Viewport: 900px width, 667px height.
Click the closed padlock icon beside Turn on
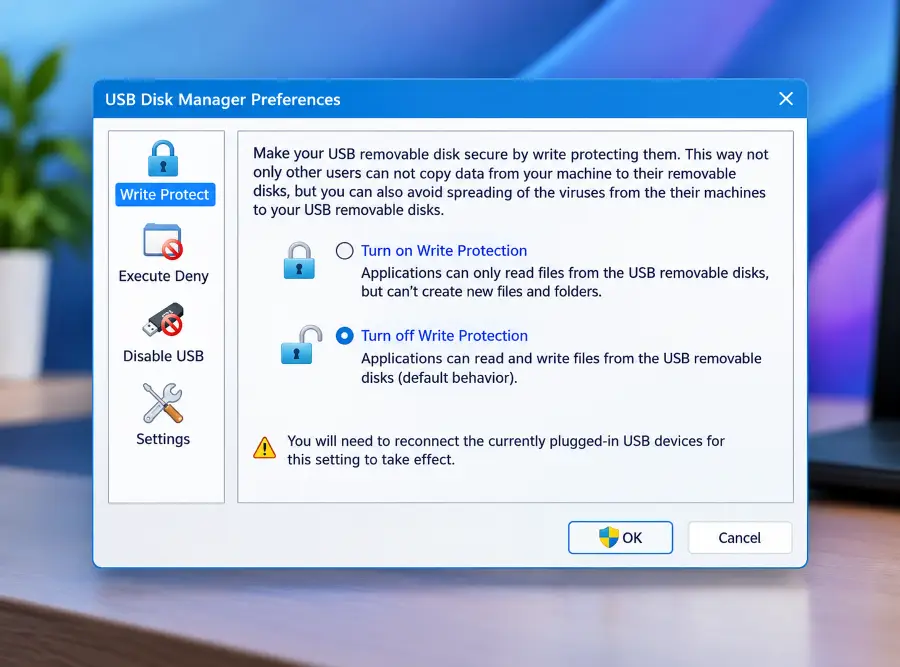299,261
